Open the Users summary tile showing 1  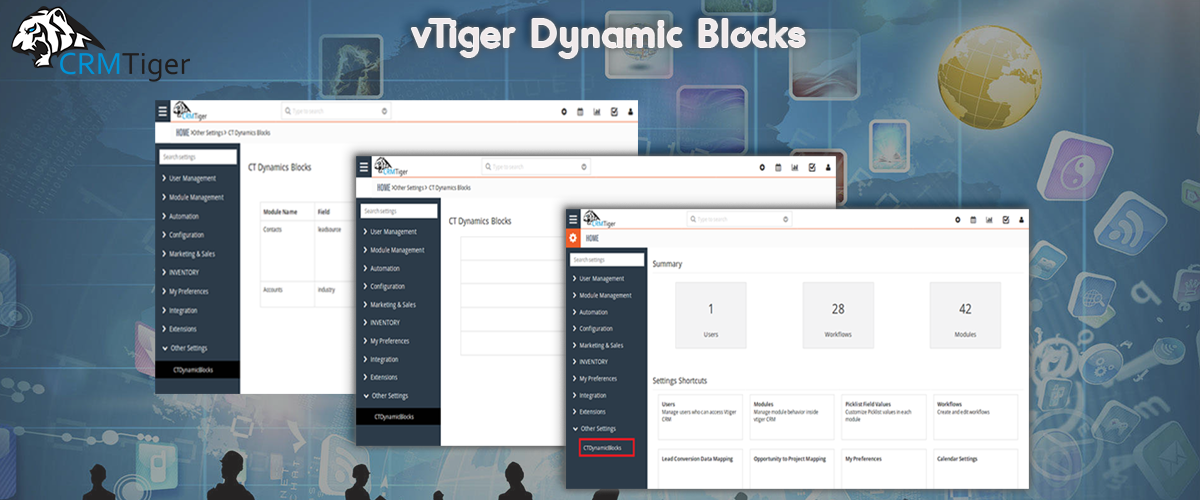pos(711,315)
